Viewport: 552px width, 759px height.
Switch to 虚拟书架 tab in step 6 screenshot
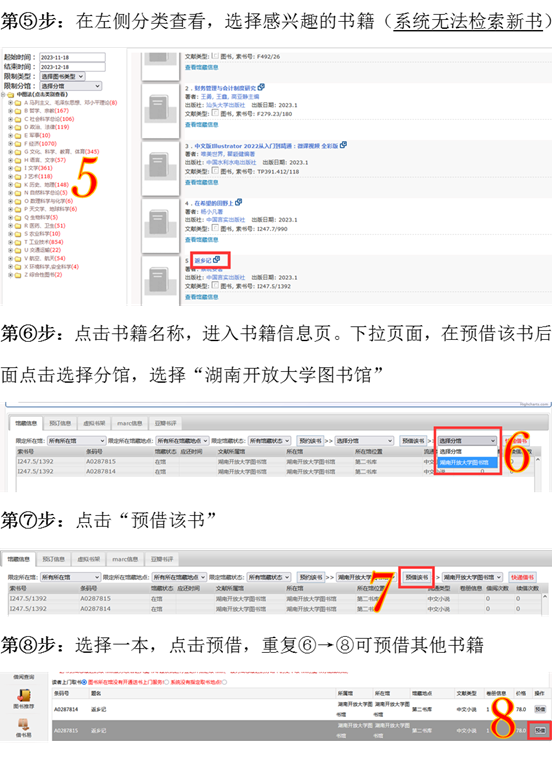(x=94, y=423)
